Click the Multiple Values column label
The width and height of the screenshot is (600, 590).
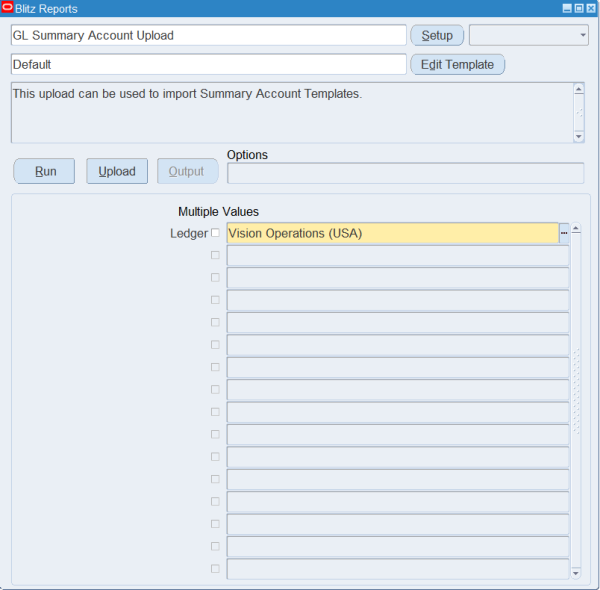click(x=218, y=212)
